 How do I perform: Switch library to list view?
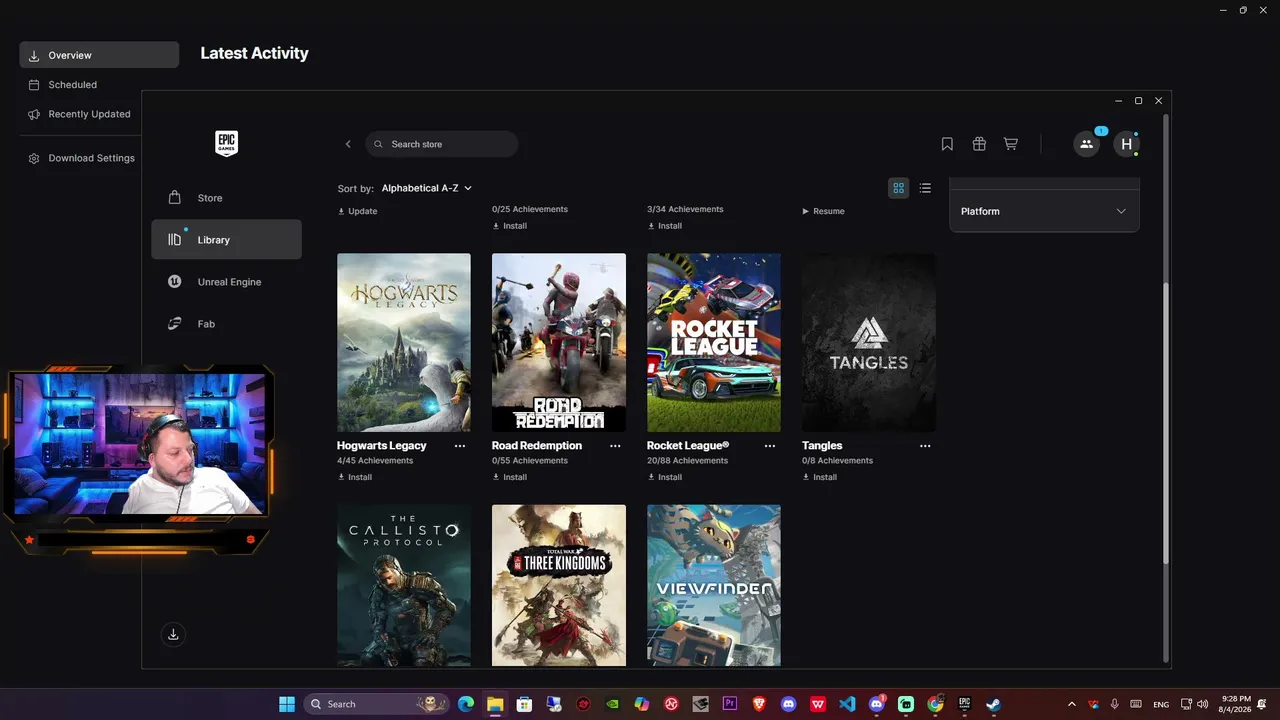[x=925, y=188]
